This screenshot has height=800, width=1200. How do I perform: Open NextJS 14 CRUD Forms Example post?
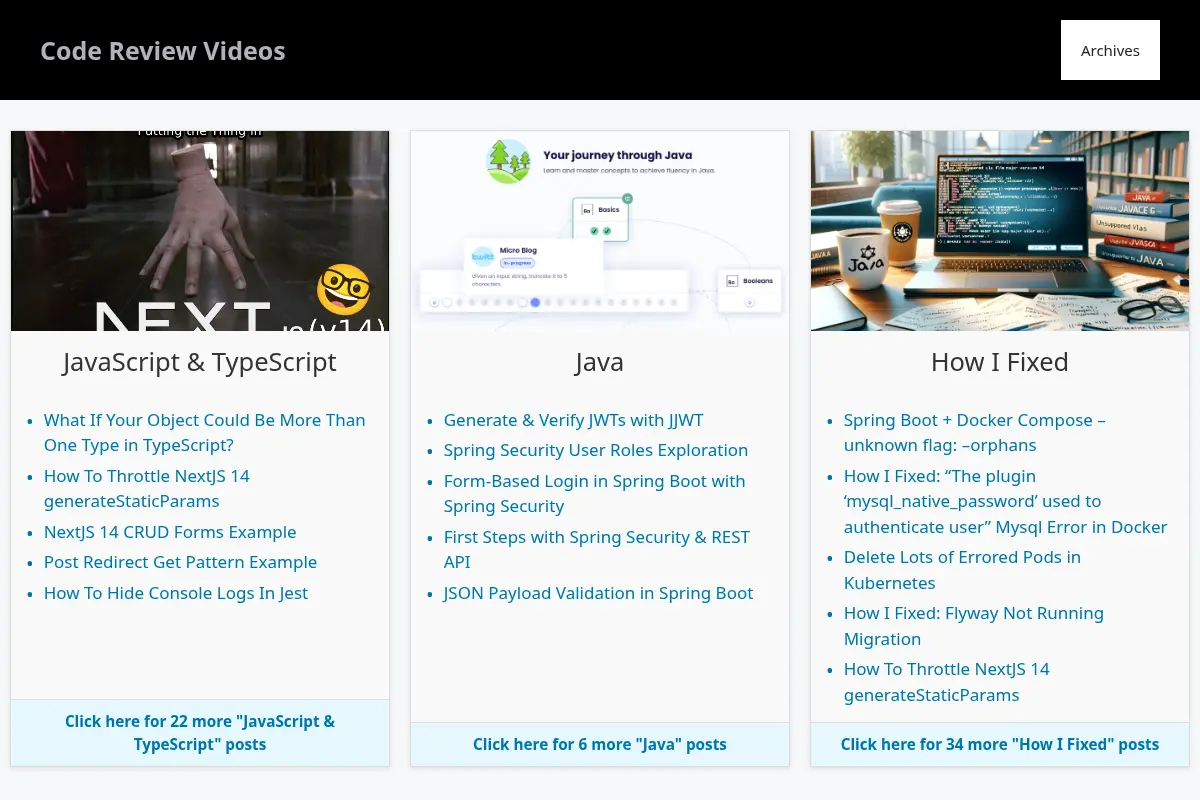(x=170, y=532)
